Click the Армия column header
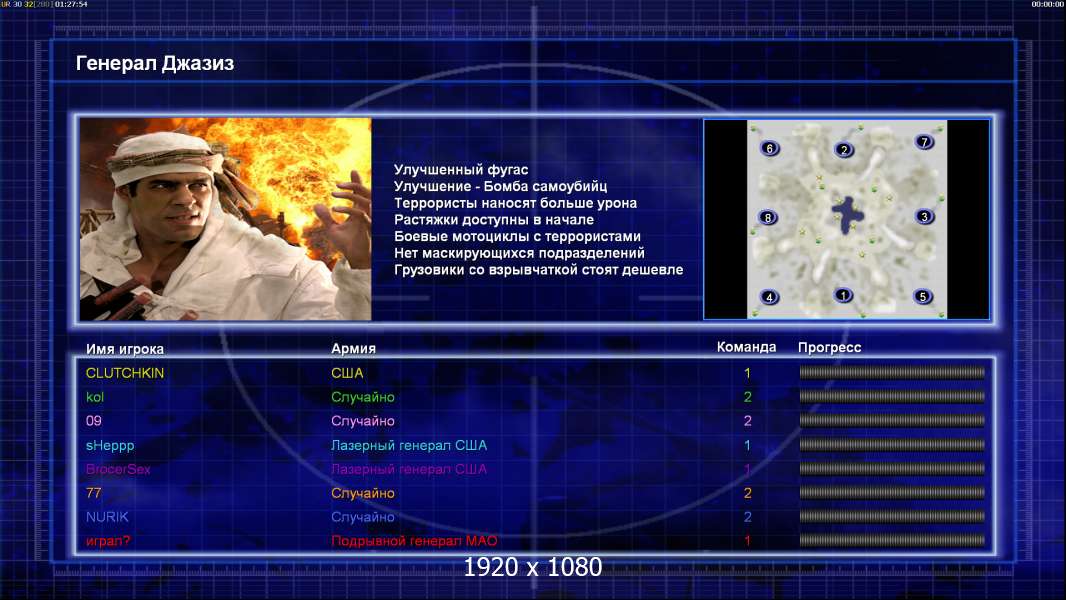This screenshot has width=1066, height=600. coord(354,348)
